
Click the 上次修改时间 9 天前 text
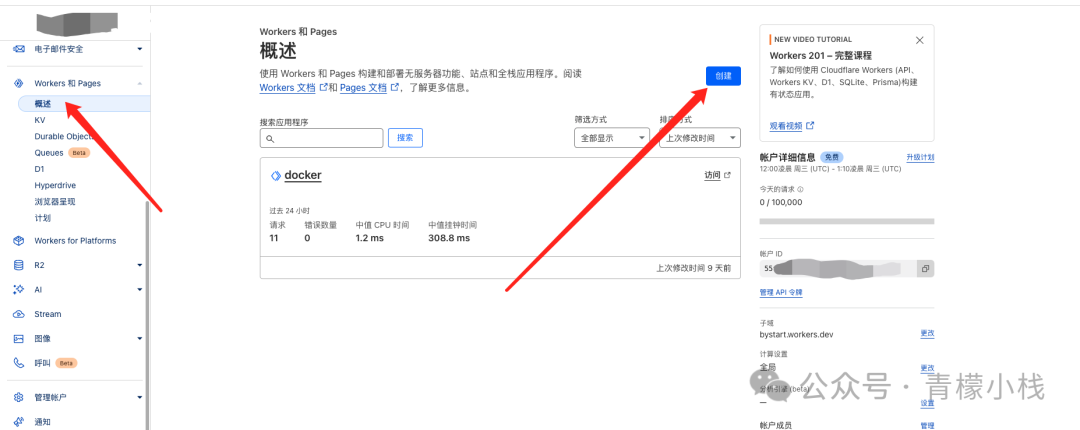click(694, 267)
